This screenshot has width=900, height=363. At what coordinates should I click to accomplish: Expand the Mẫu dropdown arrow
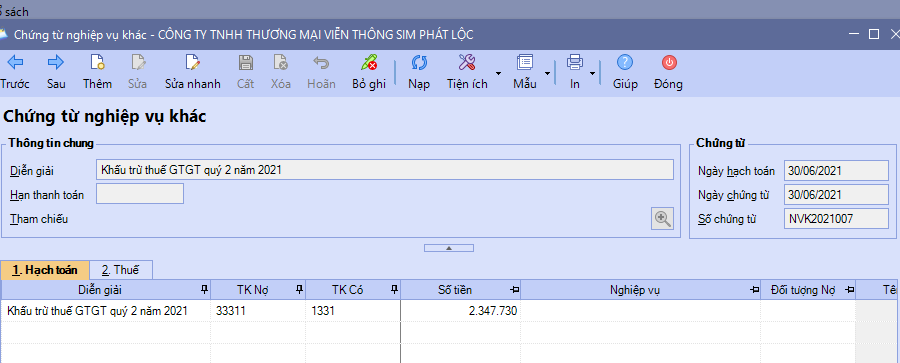[547, 74]
